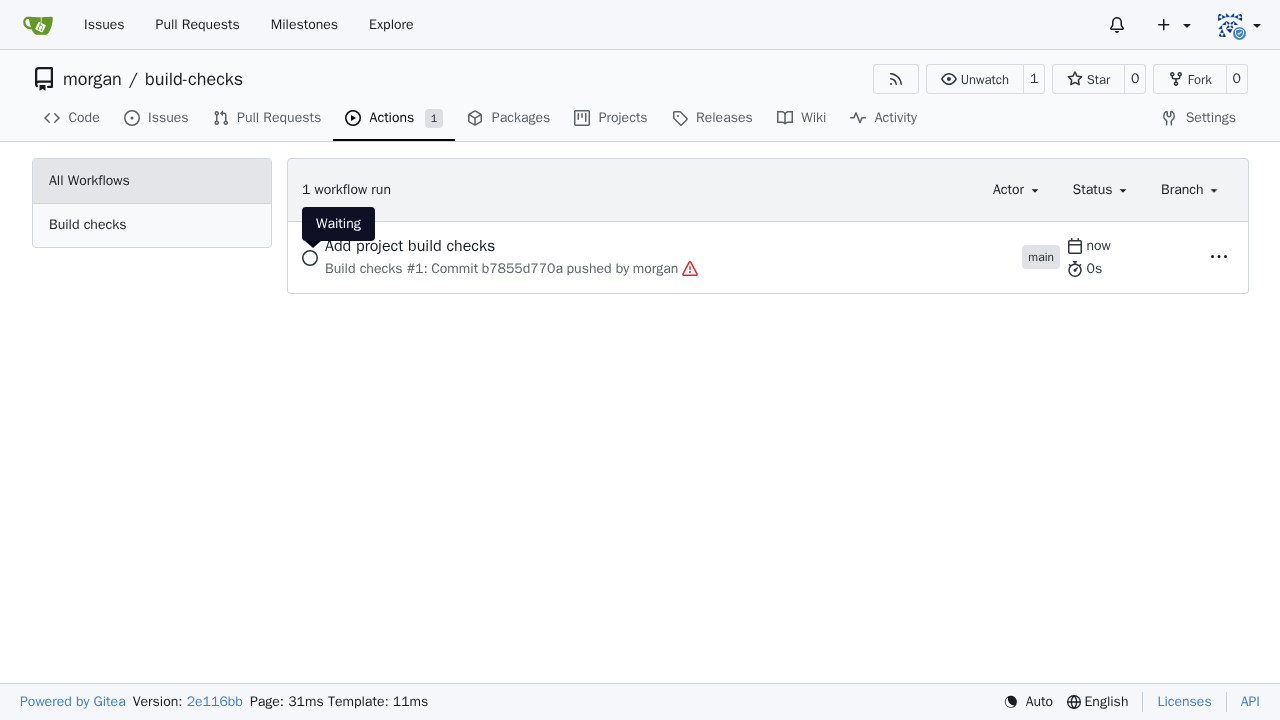The image size is (1280, 720).
Task: Open the Add project build checks run
Action: (410, 246)
